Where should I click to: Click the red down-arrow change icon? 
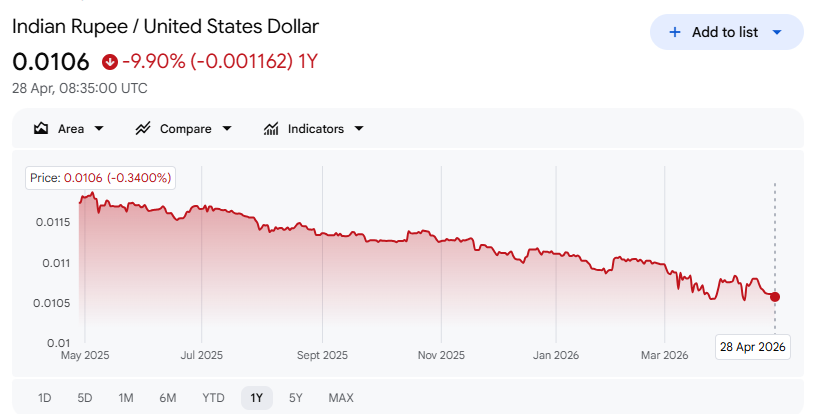click(x=110, y=62)
